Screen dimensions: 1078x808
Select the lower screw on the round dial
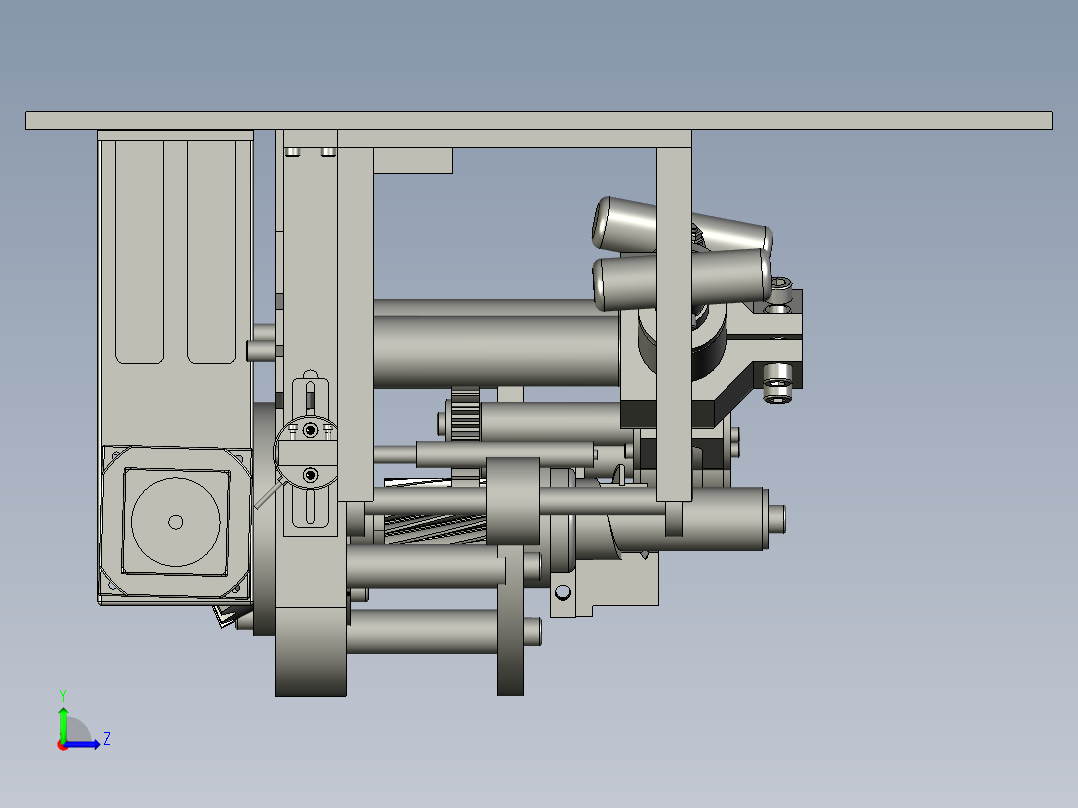pyautogui.click(x=311, y=475)
